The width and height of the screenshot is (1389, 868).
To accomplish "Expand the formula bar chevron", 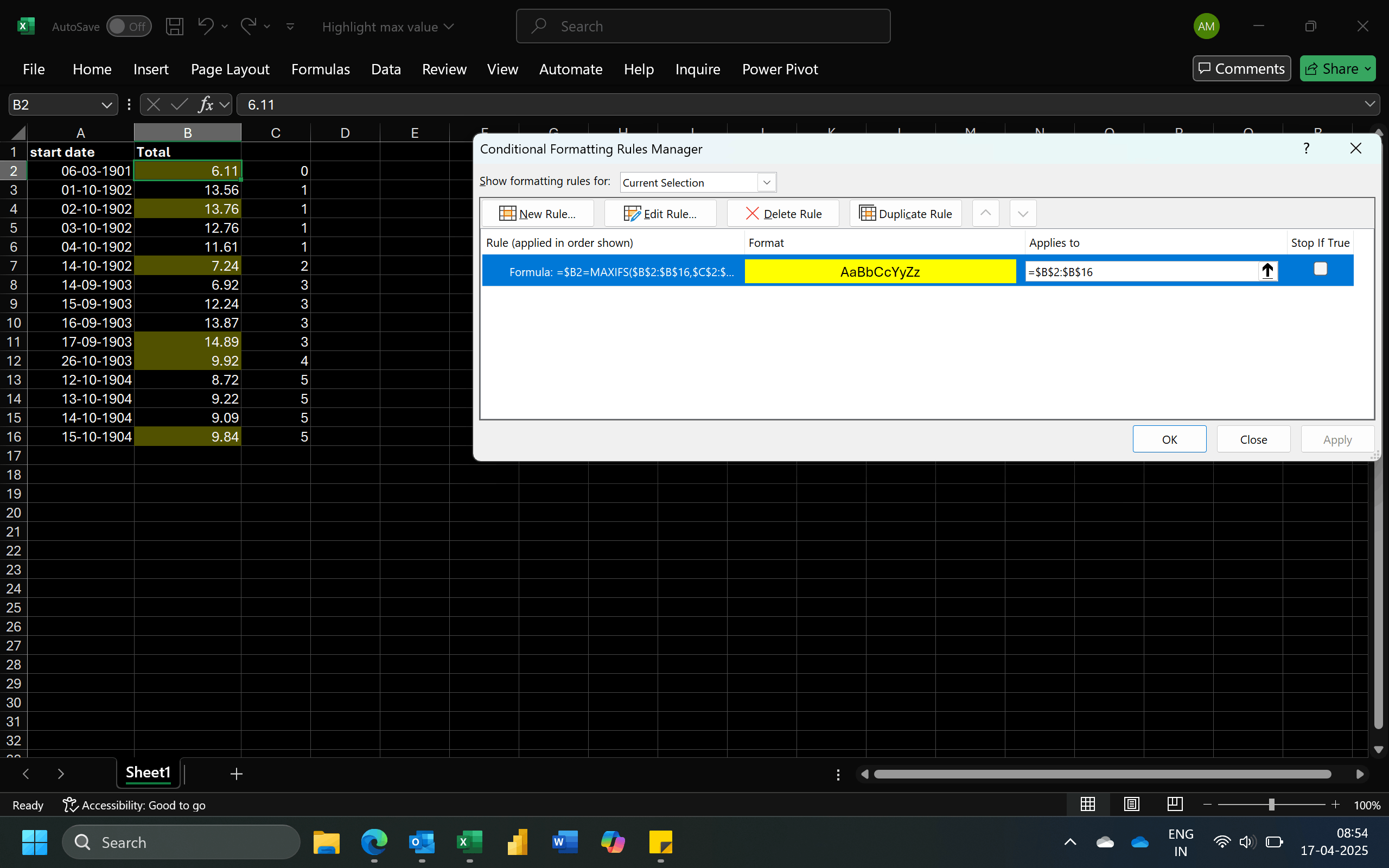I will [x=1369, y=105].
